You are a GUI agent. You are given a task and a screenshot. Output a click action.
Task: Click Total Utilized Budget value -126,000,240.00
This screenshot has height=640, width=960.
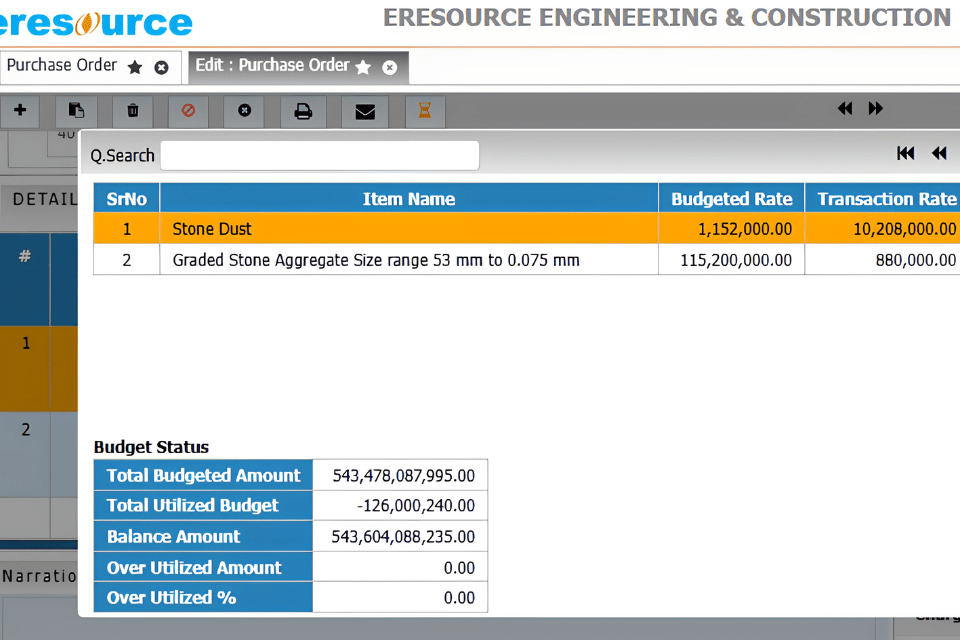click(x=400, y=505)
